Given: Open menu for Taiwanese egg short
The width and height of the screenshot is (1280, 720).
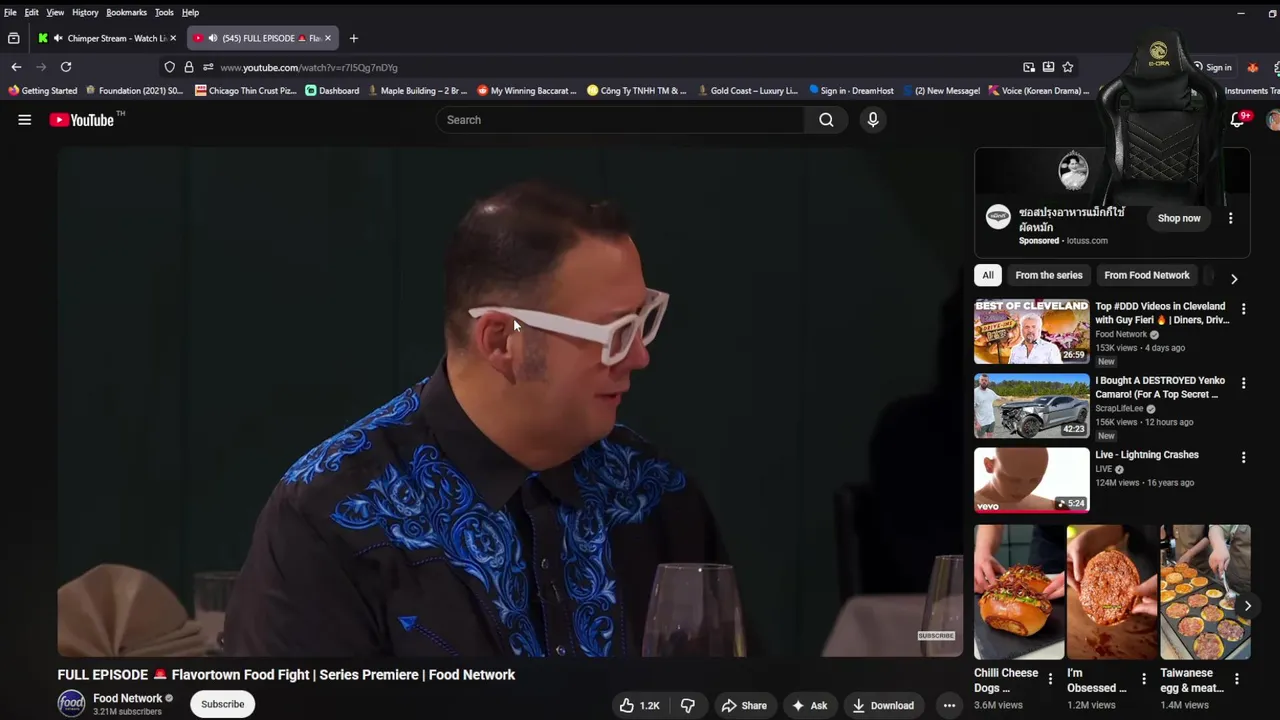Looking at the screenshot, I should click(1237, 679).
